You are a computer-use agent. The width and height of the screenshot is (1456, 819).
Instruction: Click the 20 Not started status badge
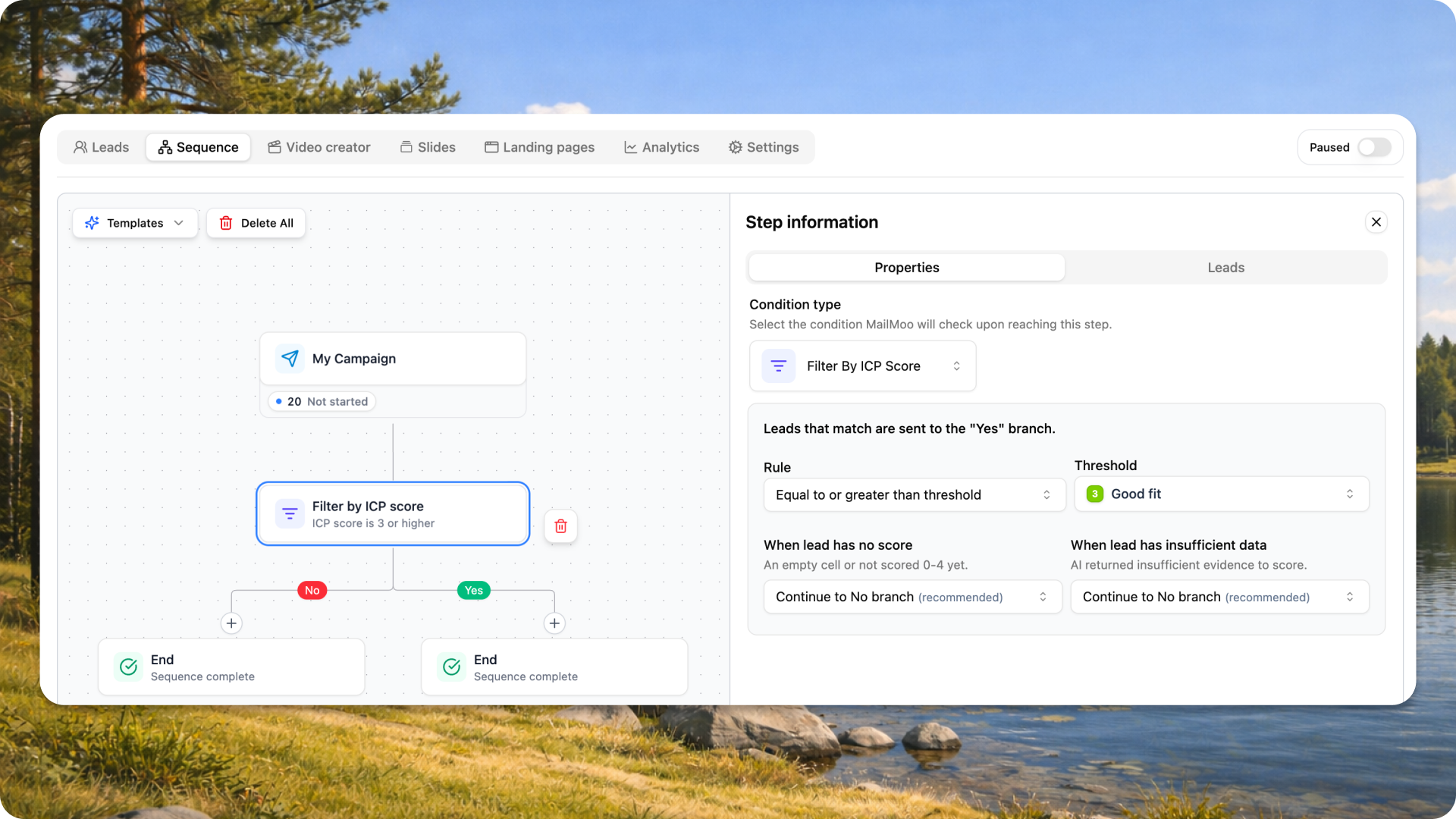[322, 401]
